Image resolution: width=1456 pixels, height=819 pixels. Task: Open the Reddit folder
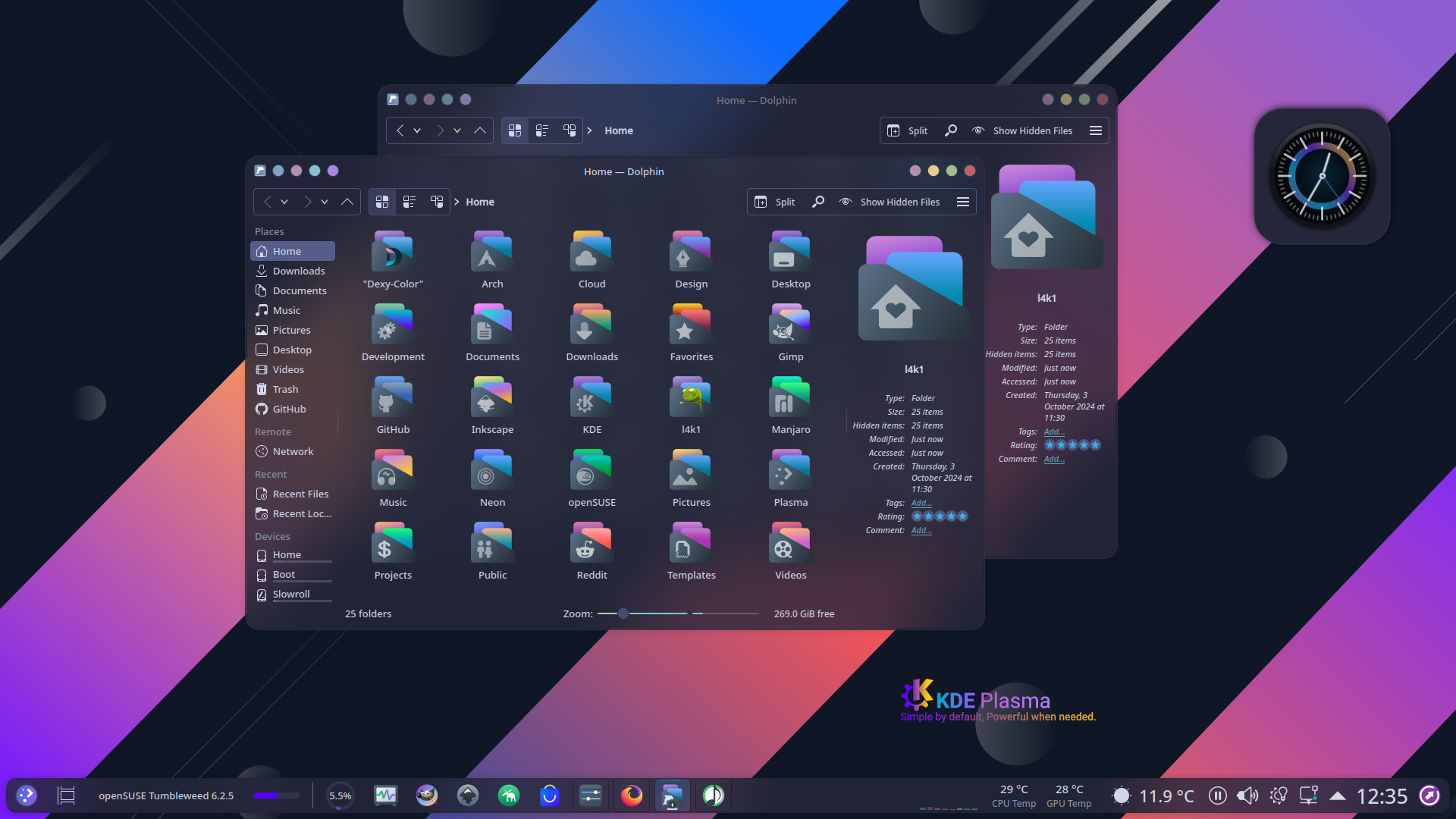(x=591, y=551)
